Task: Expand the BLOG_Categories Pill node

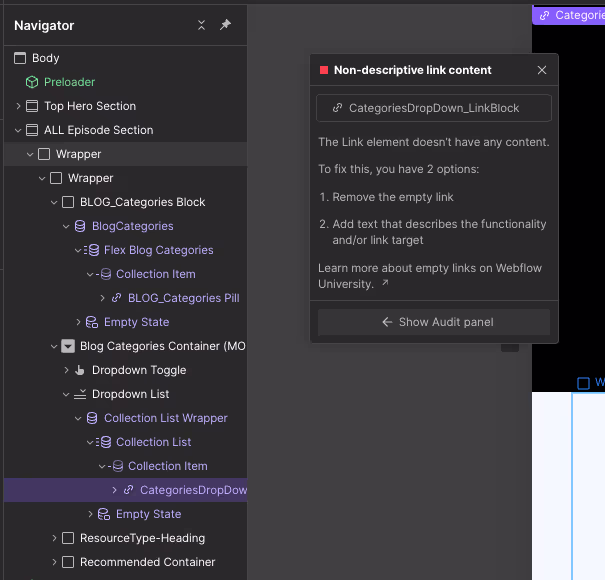Action: (102, 298)
